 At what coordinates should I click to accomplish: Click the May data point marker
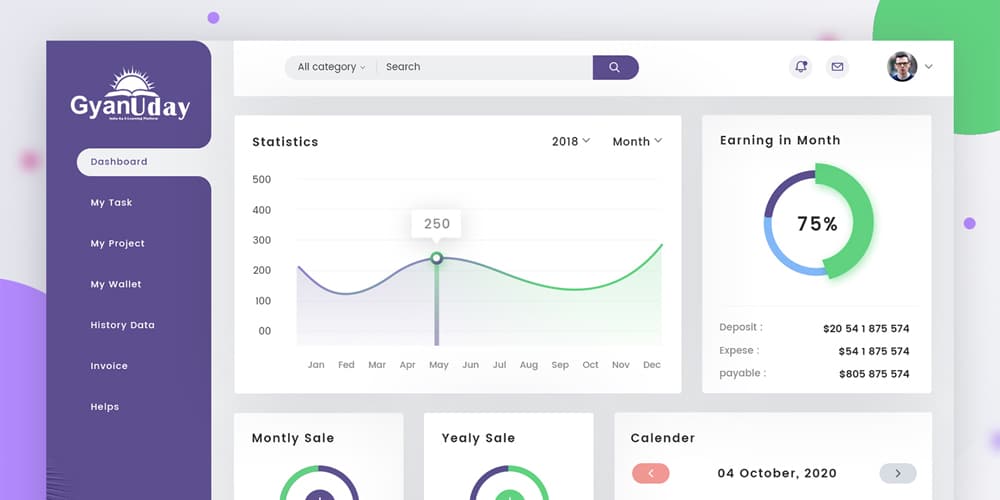click(436, 258)
